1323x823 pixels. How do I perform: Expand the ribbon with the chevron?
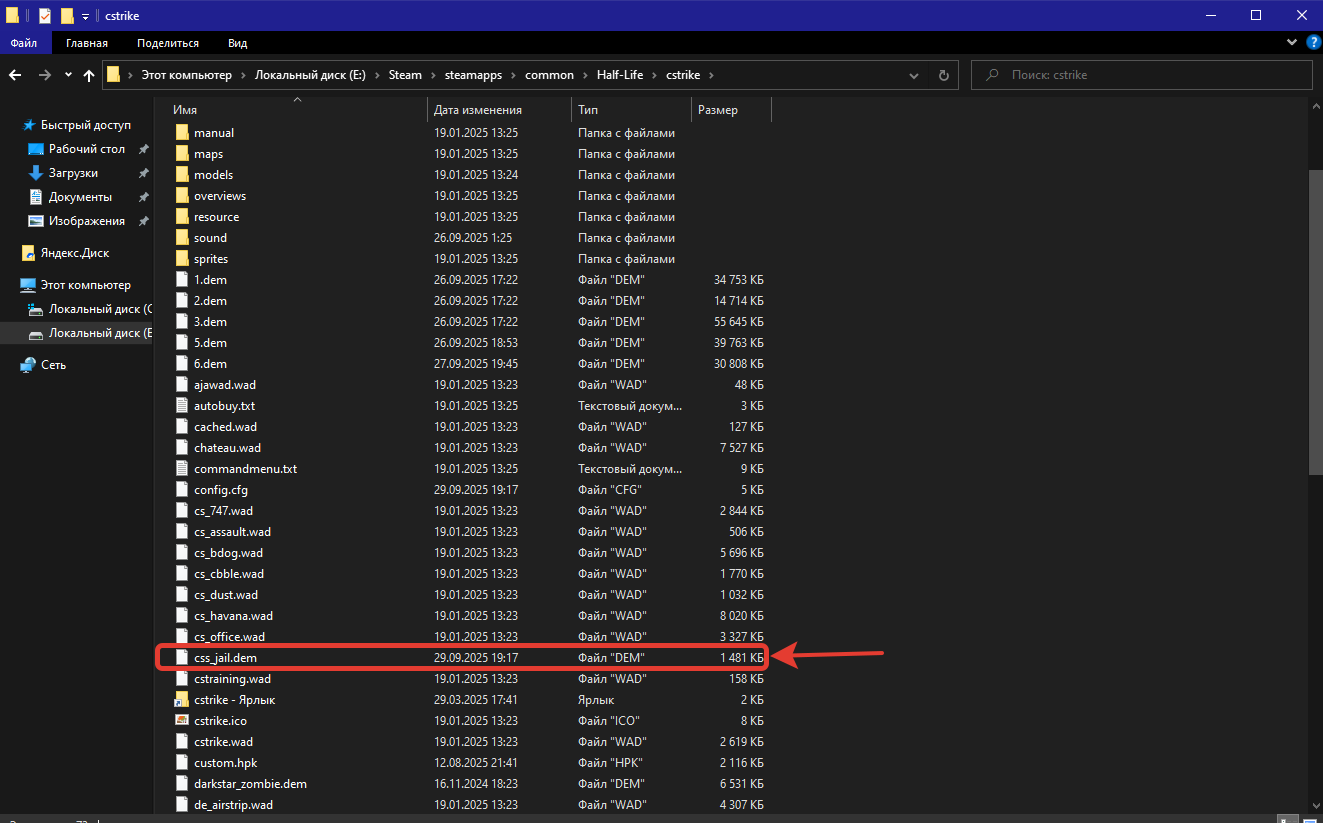tap(1291, 43)
